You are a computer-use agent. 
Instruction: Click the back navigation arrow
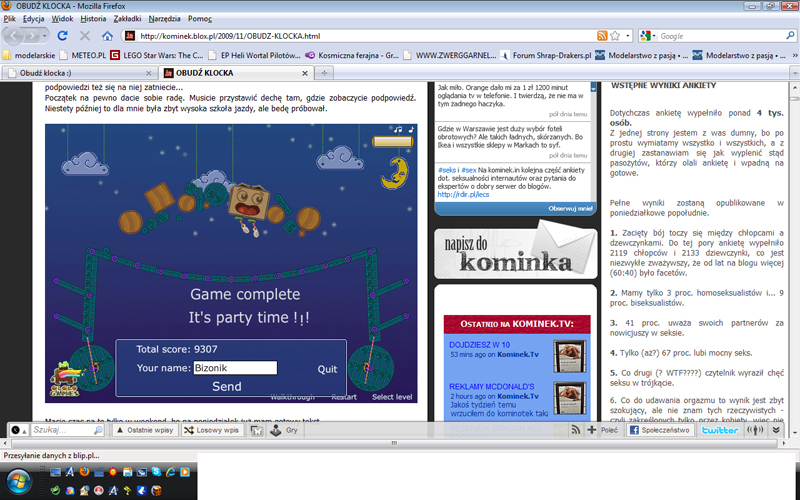point(13,36)
